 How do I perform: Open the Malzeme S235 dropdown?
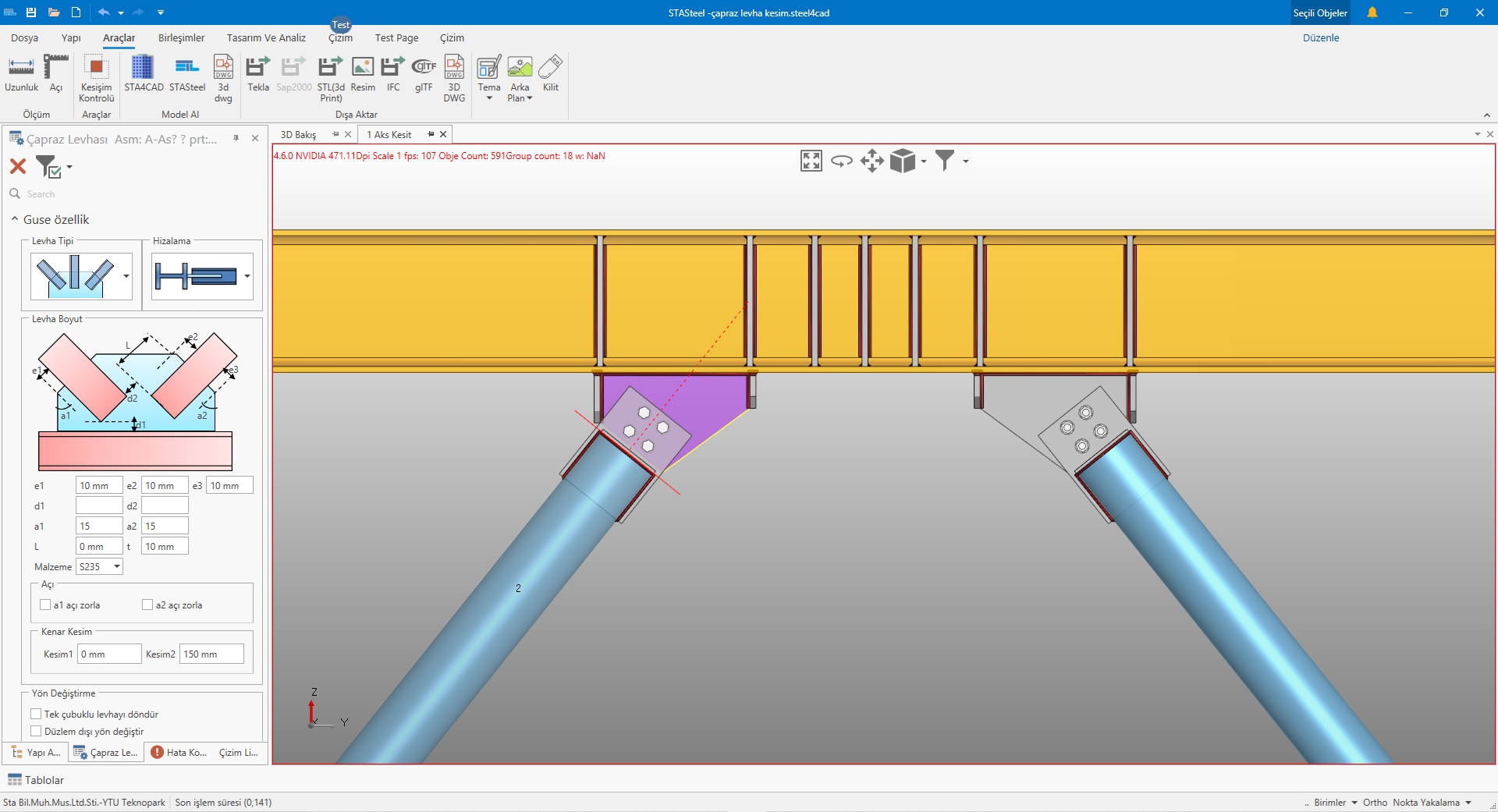(100, 567)
